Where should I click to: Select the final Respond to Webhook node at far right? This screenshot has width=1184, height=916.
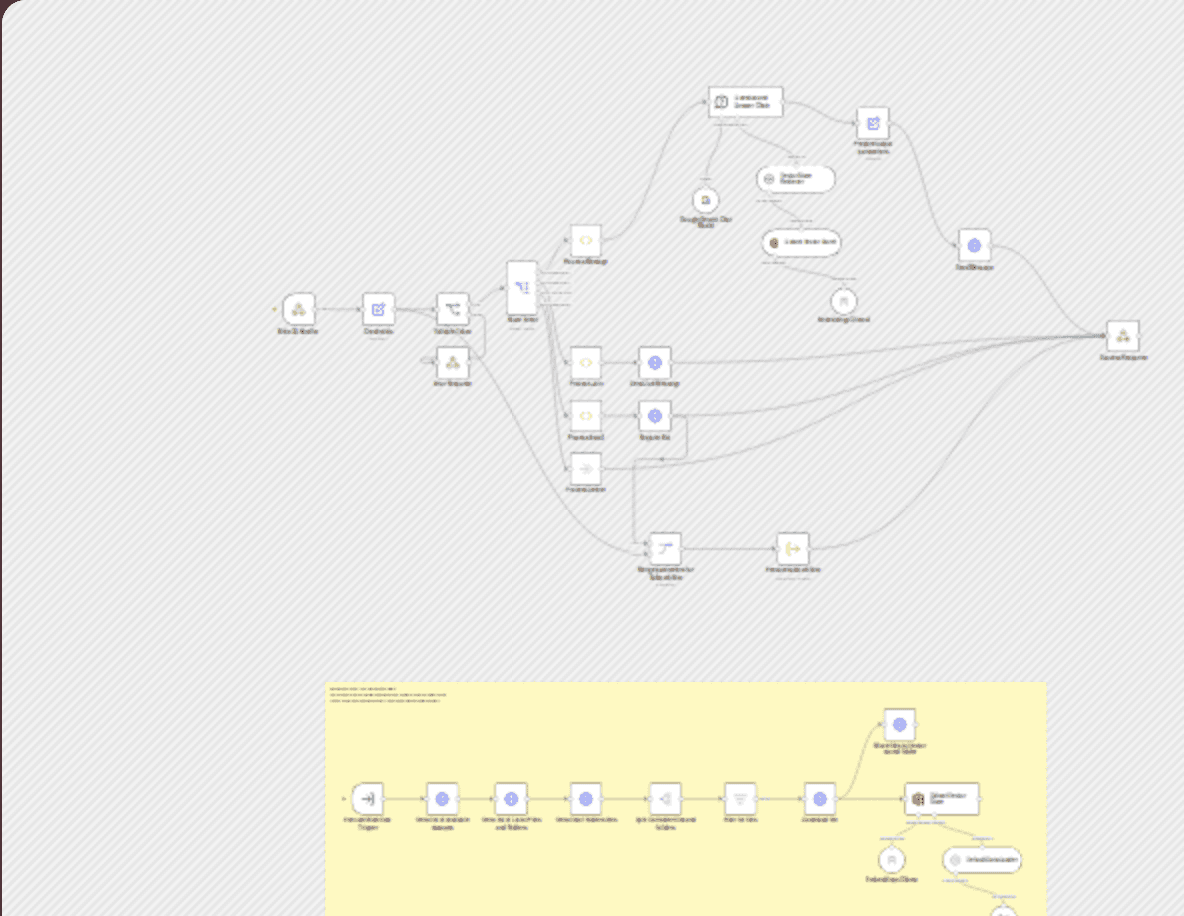coord(1123,336)
